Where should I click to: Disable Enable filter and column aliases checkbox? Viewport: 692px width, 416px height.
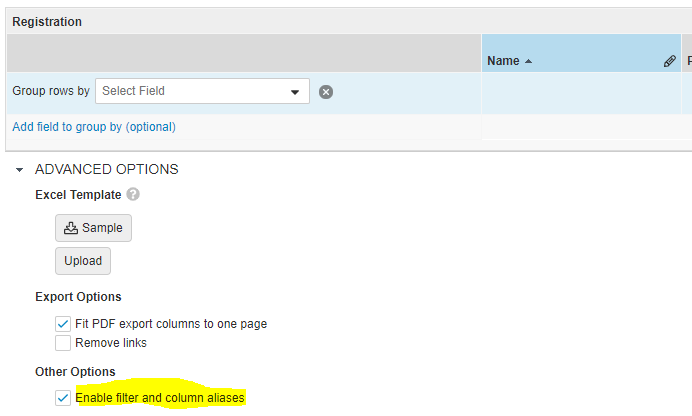click(63, 398)
